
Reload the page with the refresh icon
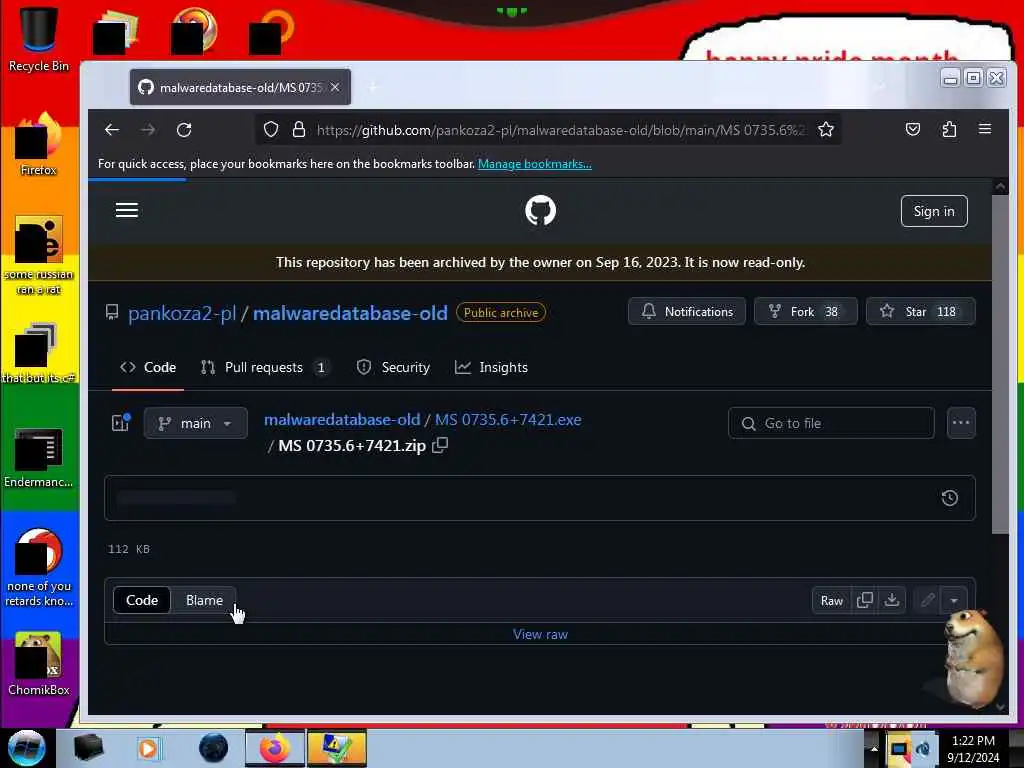pyautogui.click(x=184, y=130)
